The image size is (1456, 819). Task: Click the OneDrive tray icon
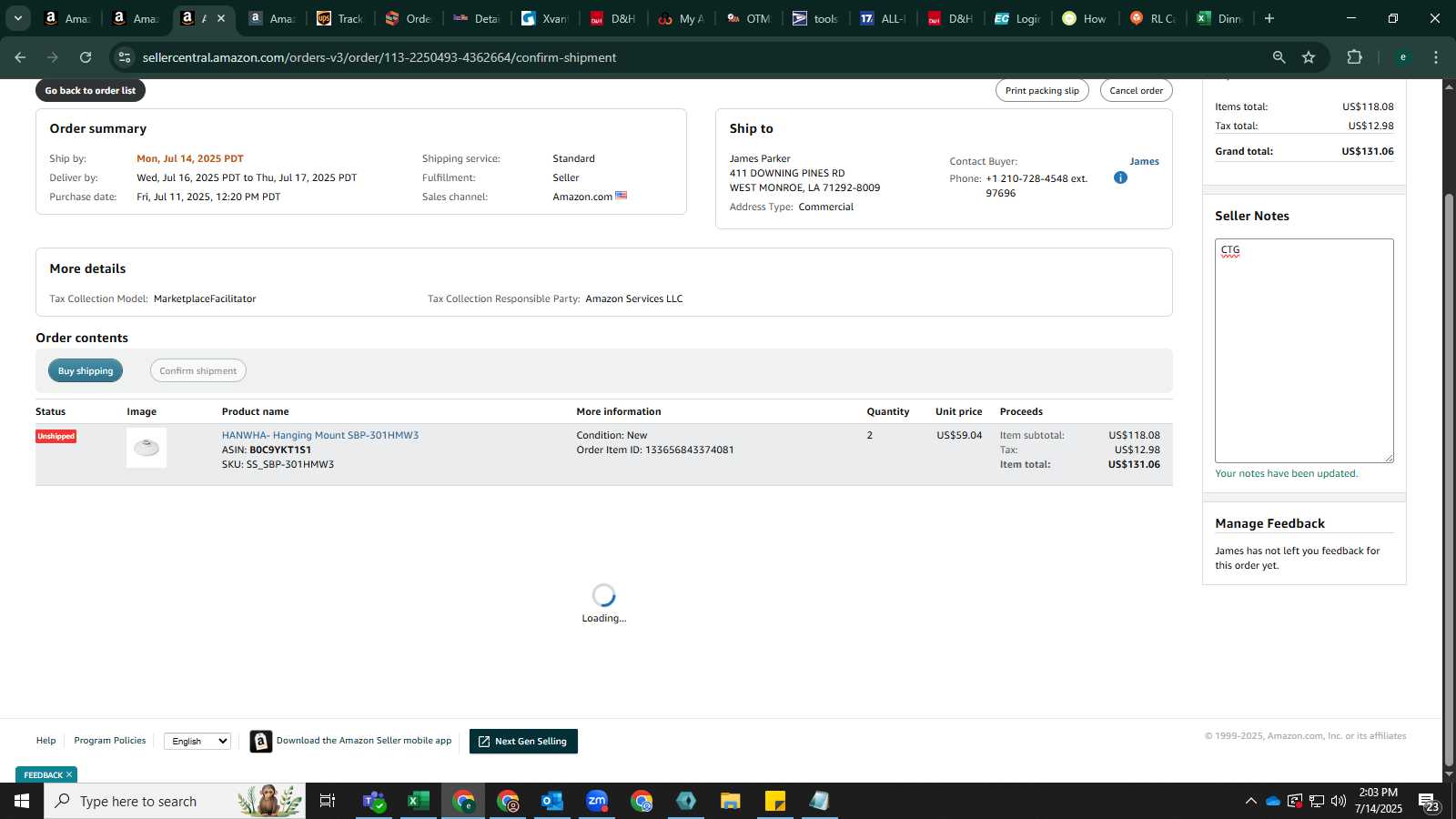1273,801
